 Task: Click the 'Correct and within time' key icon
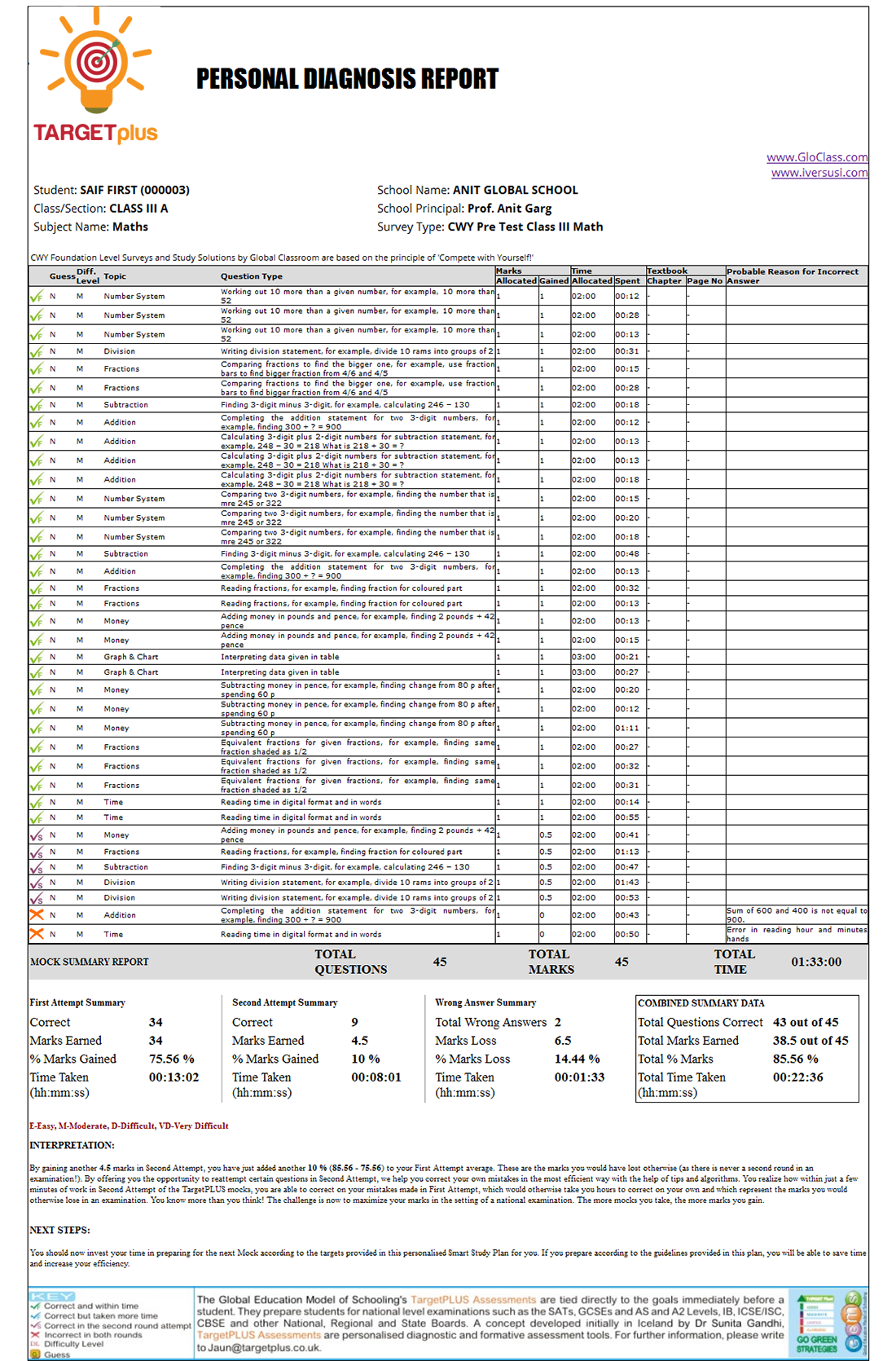tap(35, 1306)
